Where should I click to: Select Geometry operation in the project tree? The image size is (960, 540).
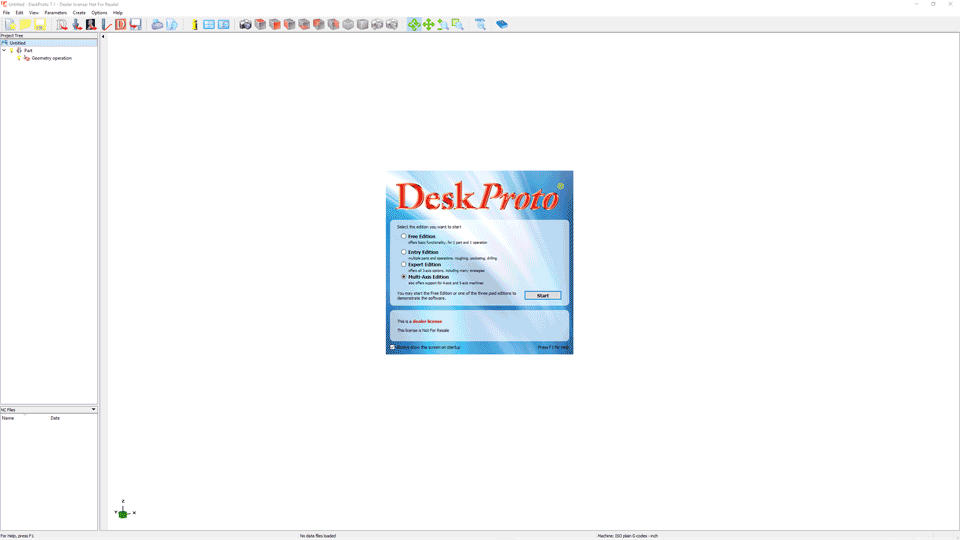coord(51,58)
